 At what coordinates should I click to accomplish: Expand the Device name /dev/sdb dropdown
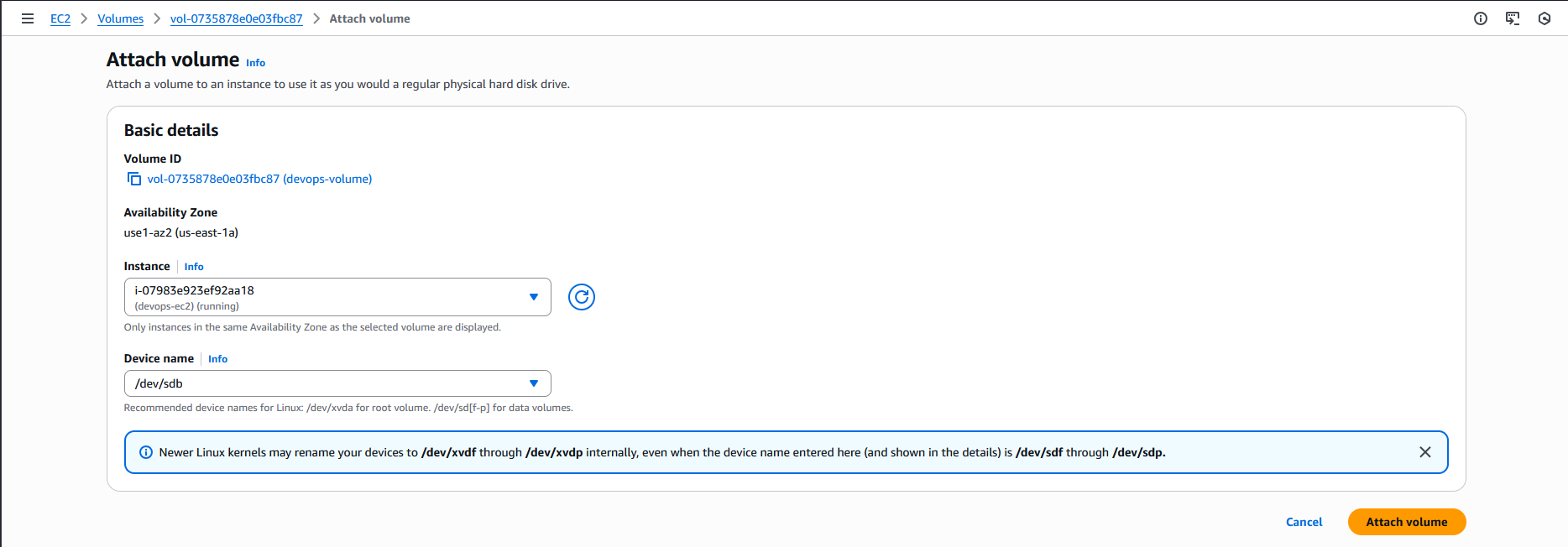click(x=337, y=383)
